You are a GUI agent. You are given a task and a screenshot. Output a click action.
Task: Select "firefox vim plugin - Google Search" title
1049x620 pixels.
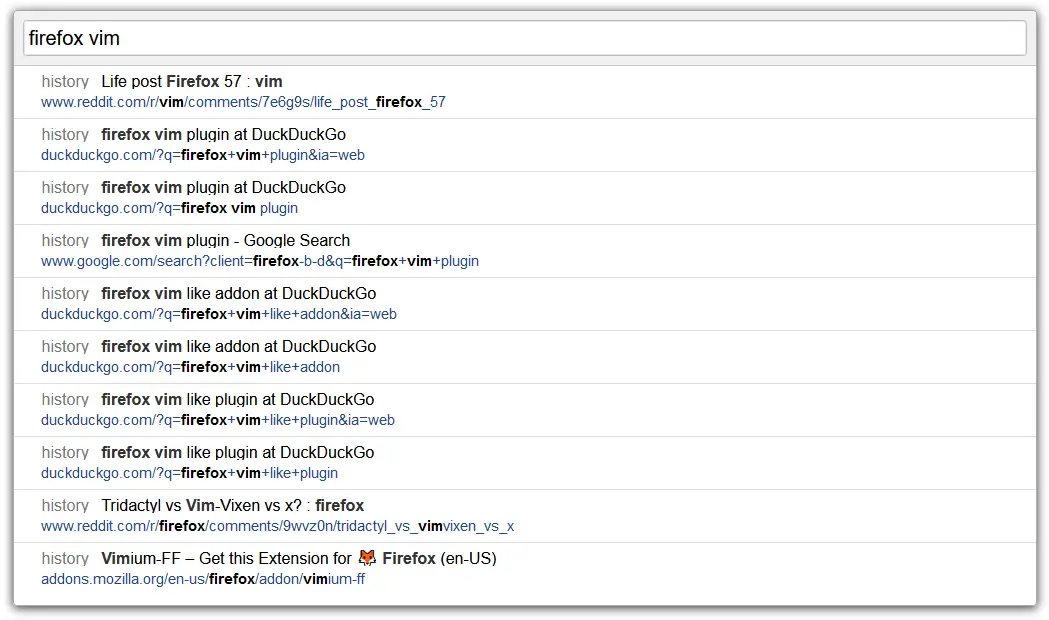coord(225,241)
